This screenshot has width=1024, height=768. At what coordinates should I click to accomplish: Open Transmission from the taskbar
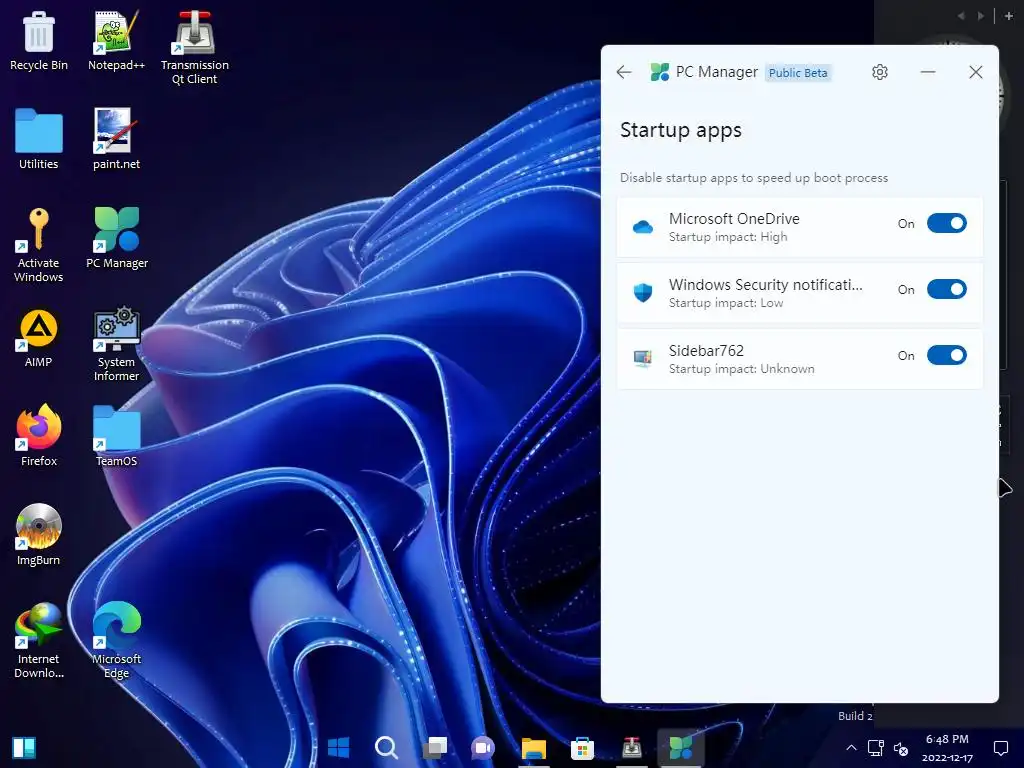pyautogui.click(x=632, y=748)
